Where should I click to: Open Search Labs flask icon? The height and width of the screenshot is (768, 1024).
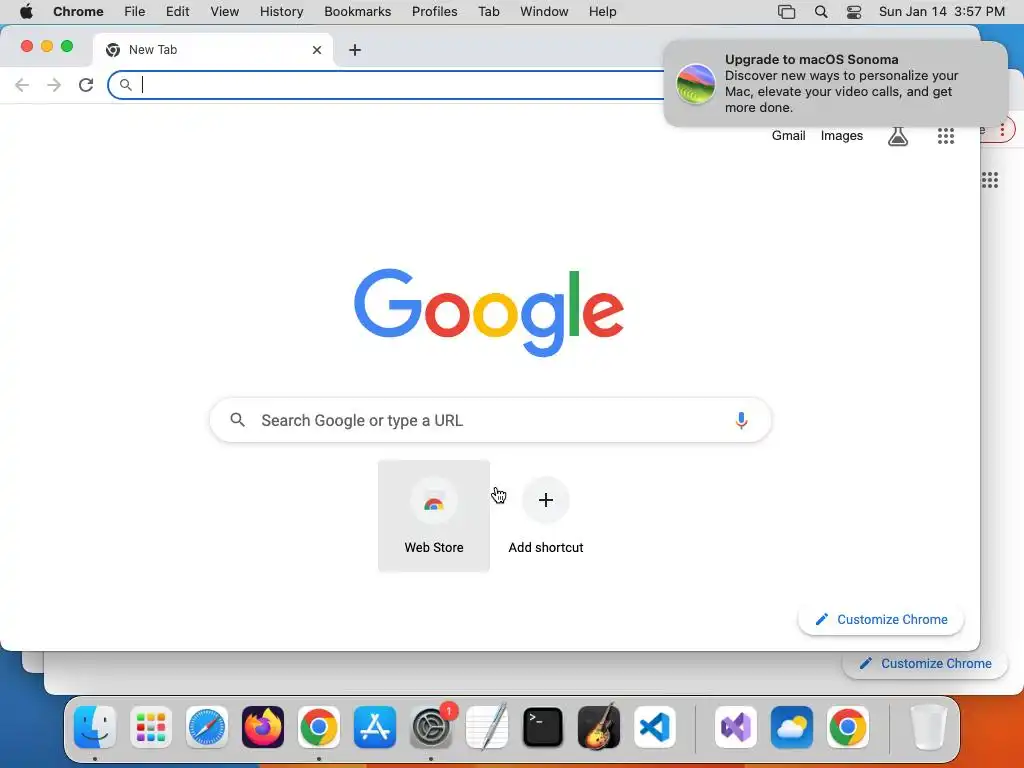pyautogui.click(x=898, y=136)
